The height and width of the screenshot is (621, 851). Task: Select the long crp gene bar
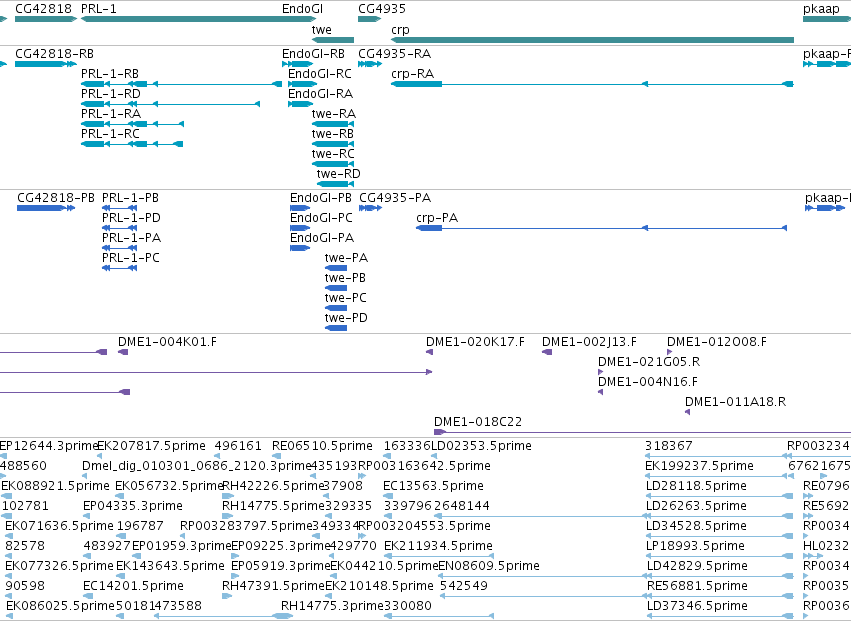592,40
